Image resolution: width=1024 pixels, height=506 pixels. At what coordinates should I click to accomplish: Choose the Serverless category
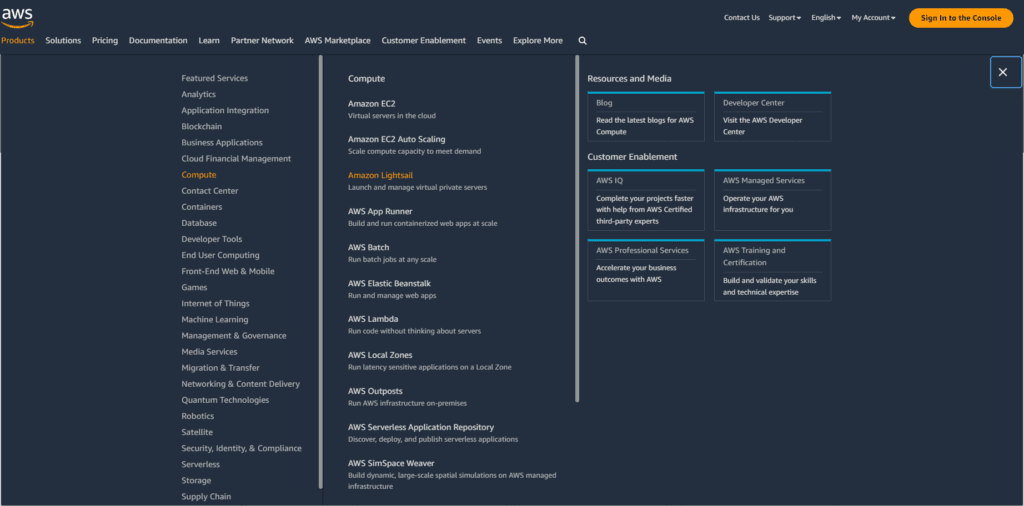click(x=200, y=464)
